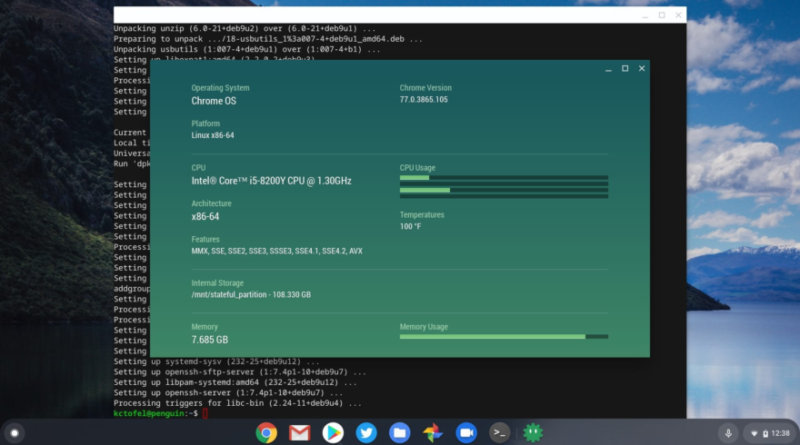Click Terminal line 'Preparing to unpack'

click(x=268, y=39)
